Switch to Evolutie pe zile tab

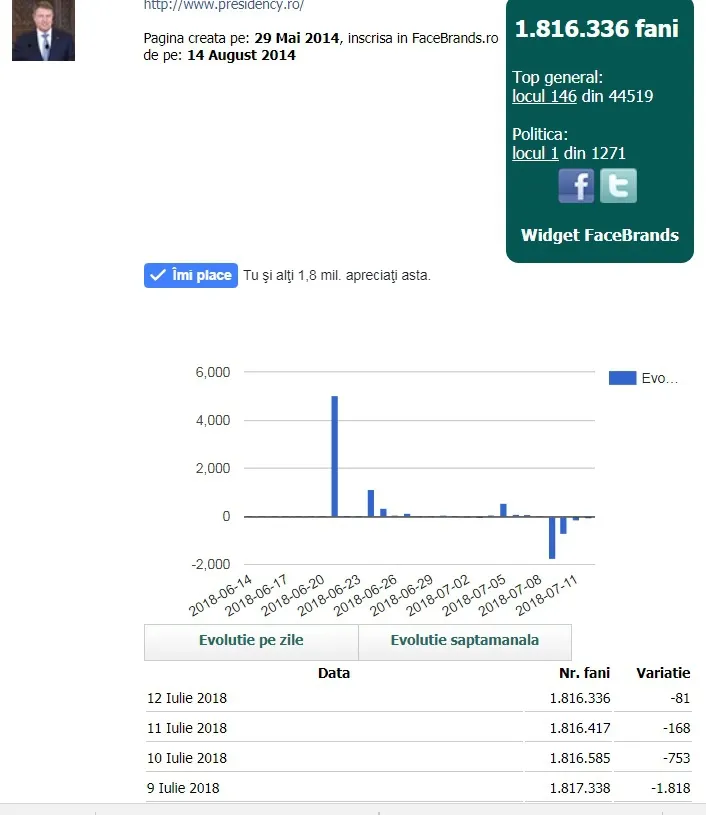tap(251, 641)
